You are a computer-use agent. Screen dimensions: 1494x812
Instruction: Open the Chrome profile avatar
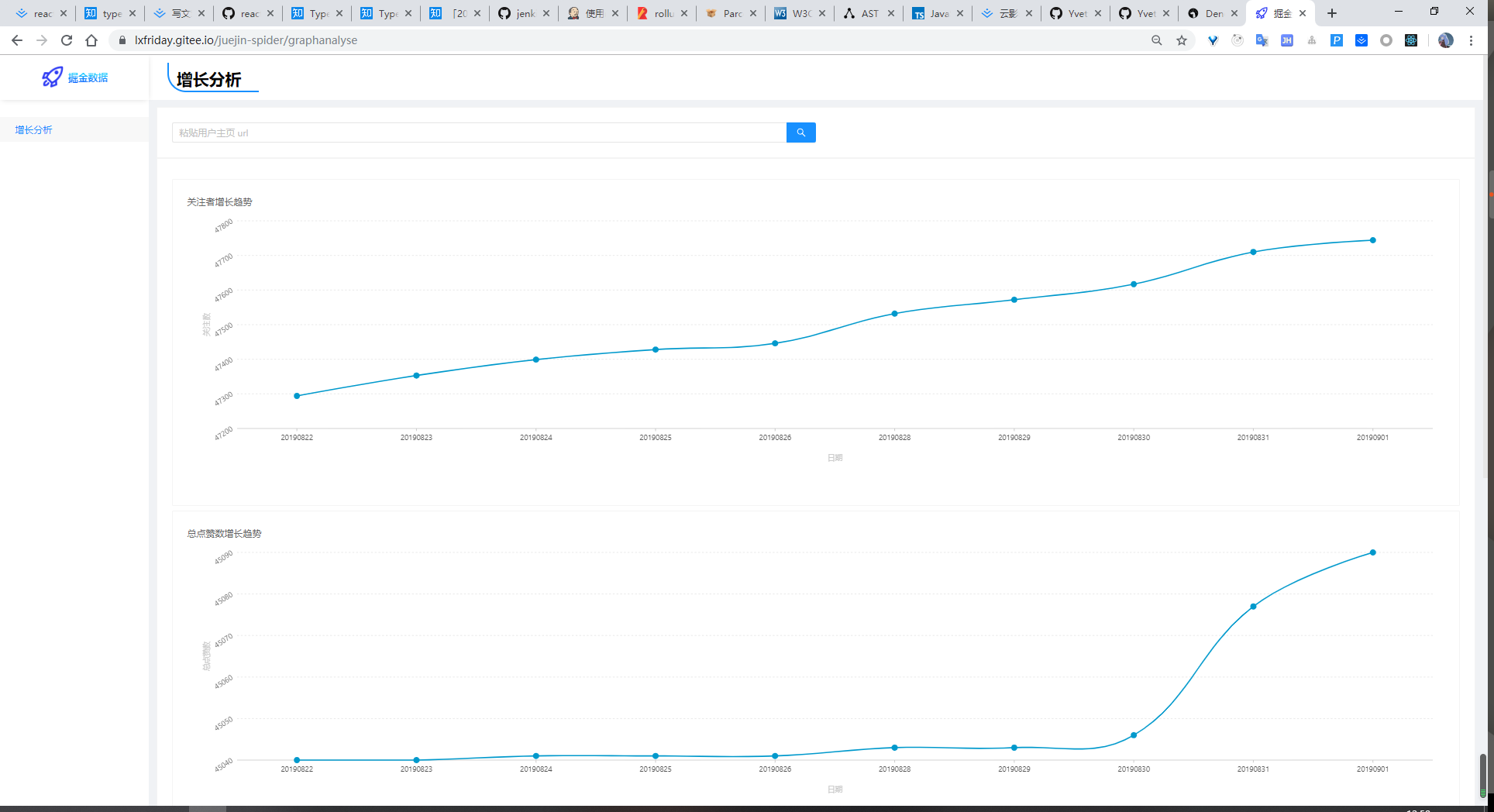coord(1446,40)
